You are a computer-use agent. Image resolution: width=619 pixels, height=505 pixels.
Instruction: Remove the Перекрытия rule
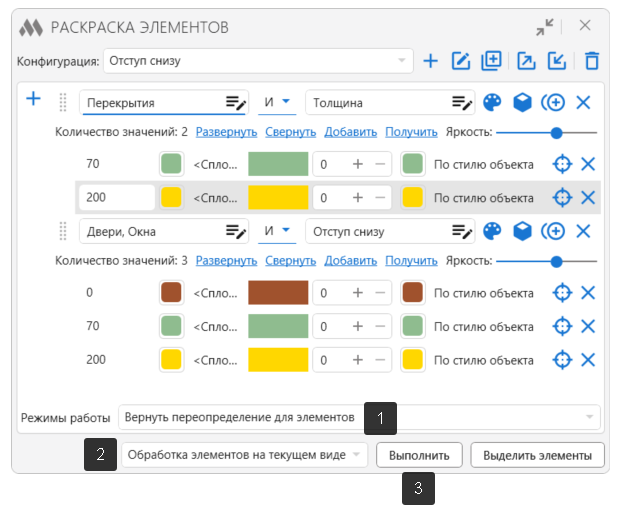(583, 103)
